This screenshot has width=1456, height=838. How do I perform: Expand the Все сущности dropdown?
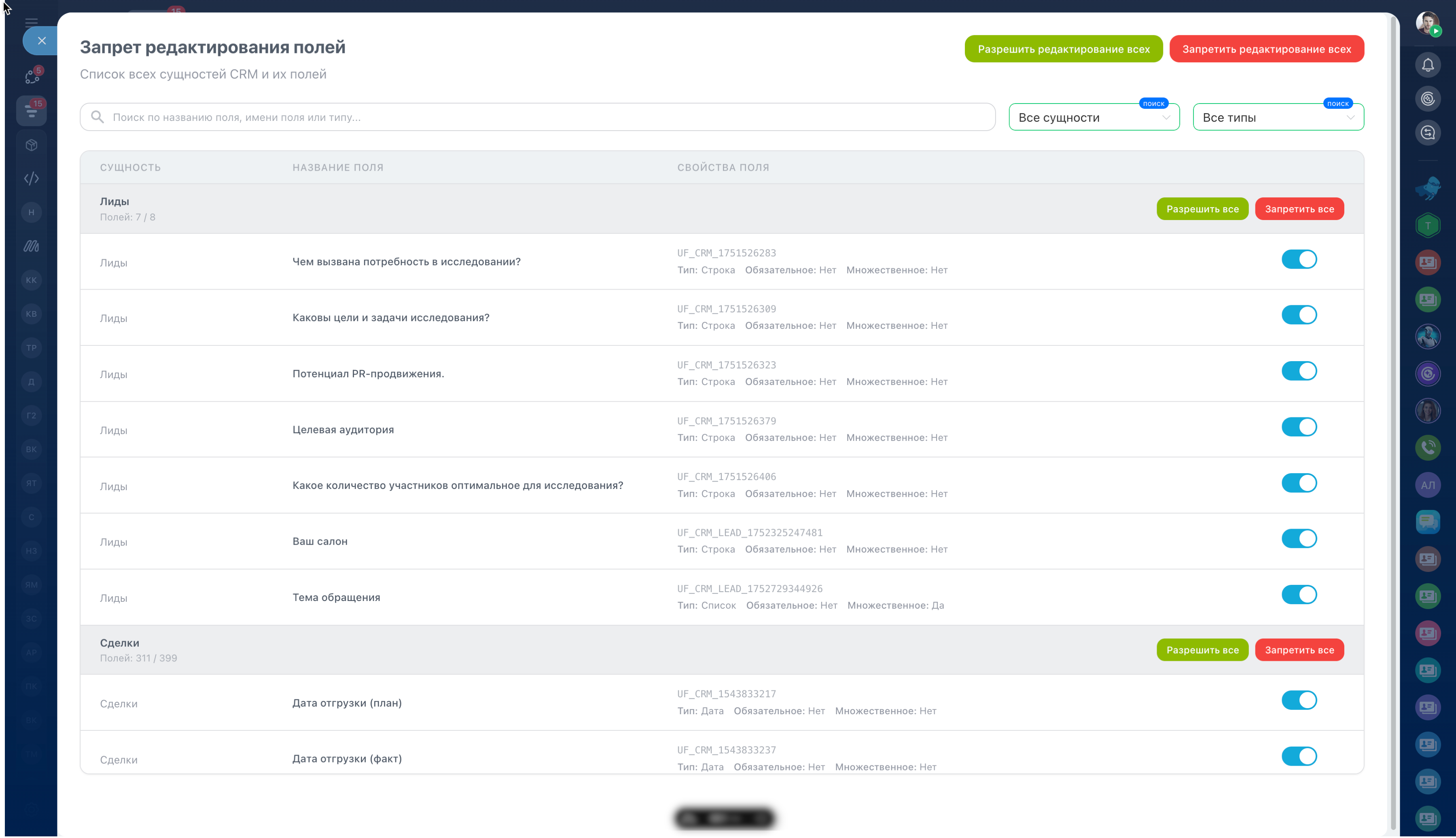[x=1093, y=117]
